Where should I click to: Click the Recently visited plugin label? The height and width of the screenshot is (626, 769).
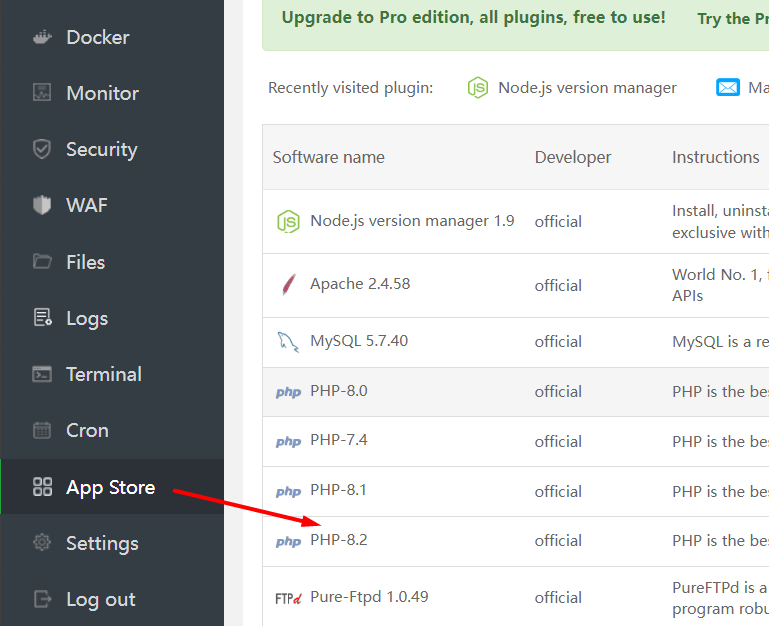[351, 88]
